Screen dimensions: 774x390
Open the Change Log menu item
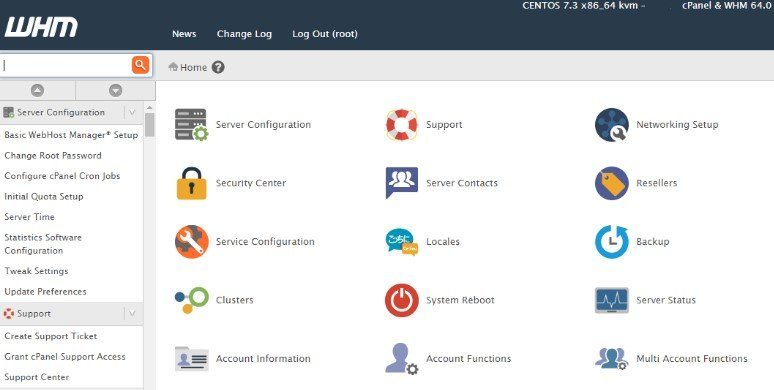click(244, 34)
